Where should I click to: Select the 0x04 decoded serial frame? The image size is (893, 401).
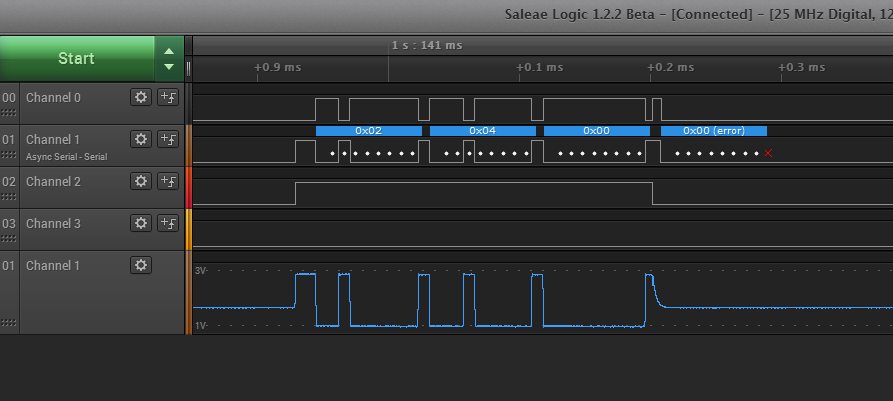482,131
